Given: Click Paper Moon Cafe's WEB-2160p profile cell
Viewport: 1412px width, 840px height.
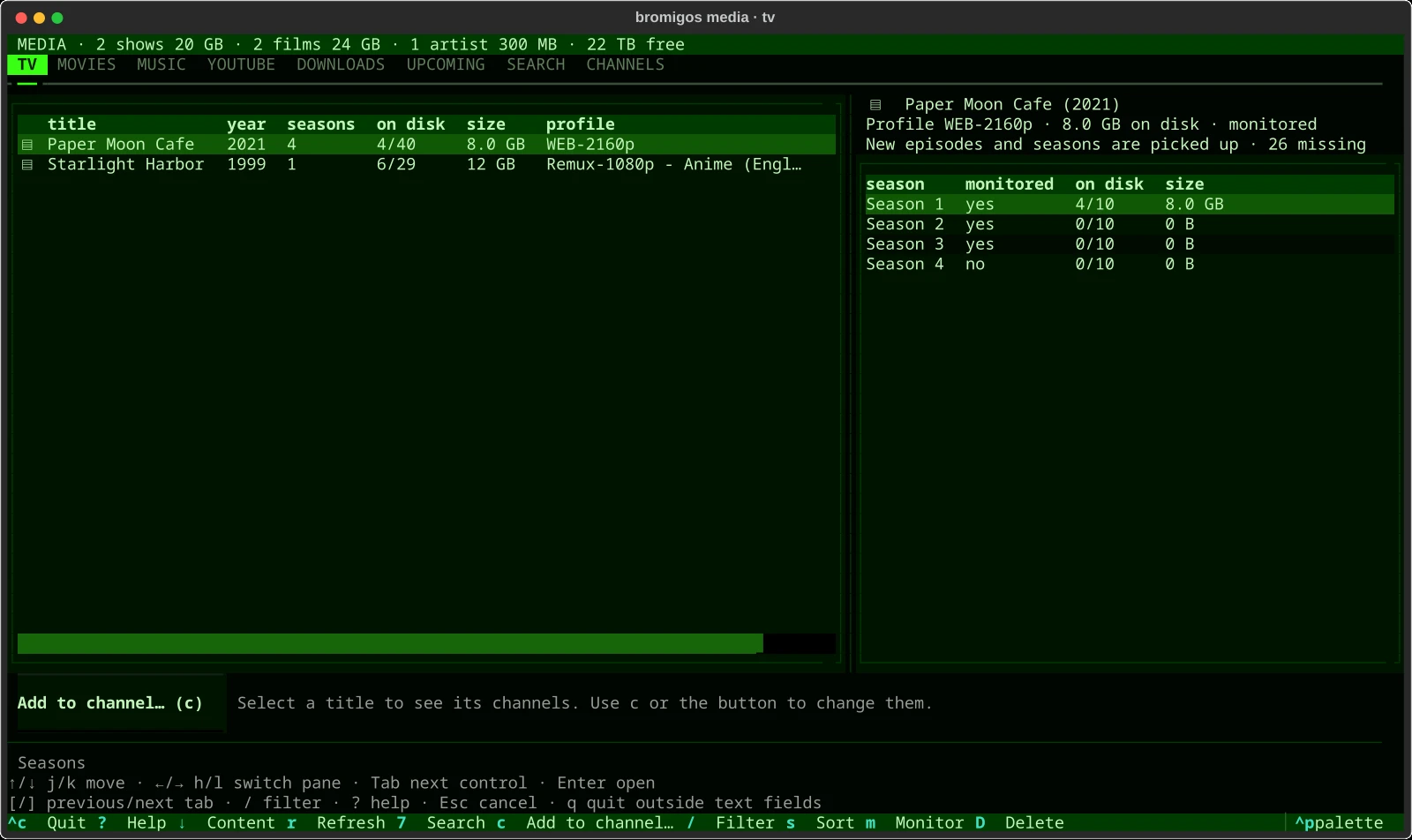Looking at the screenshot, I should click(590, 145).
